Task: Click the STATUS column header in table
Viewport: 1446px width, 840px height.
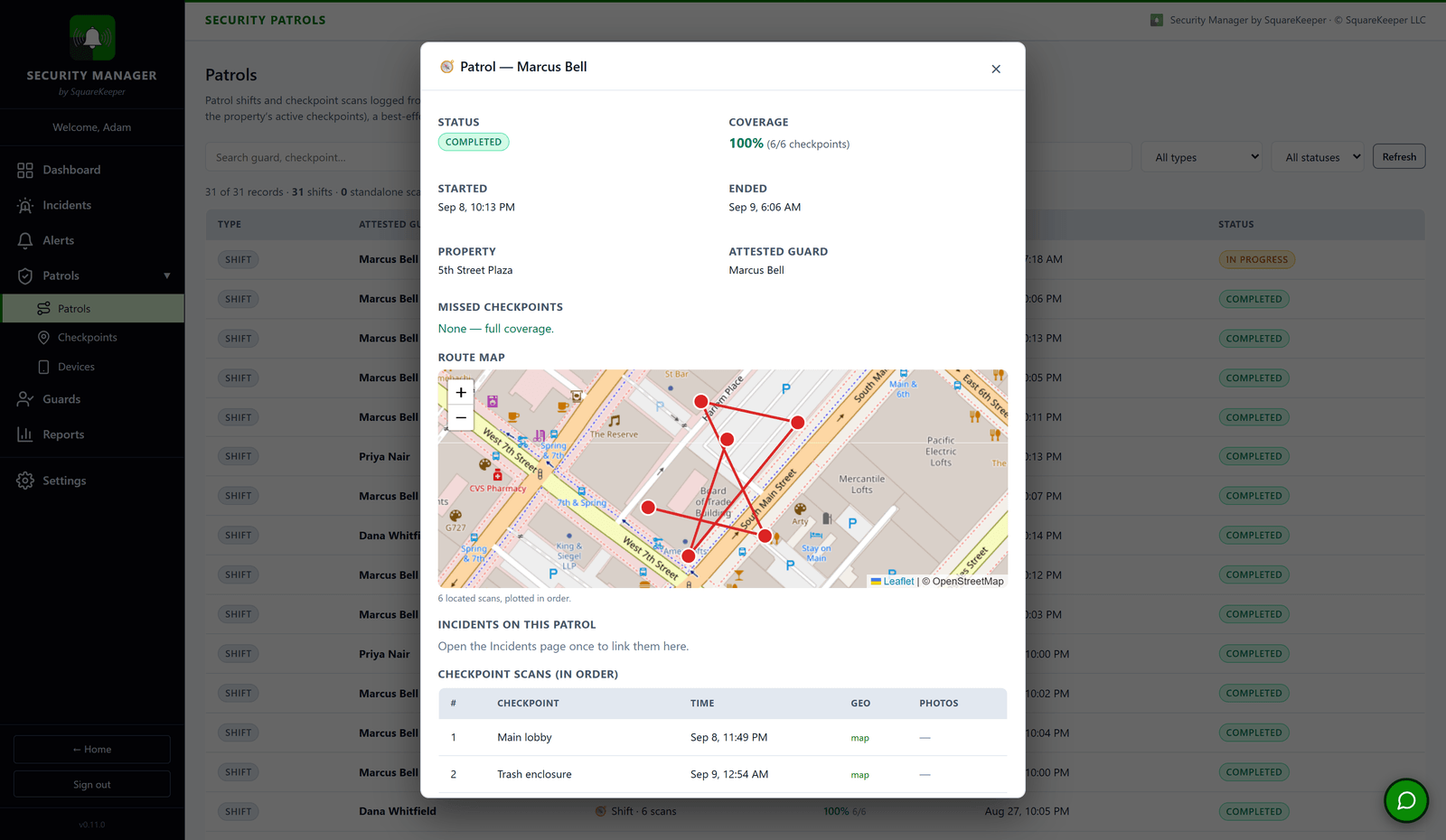Action: pos(1235,224)
